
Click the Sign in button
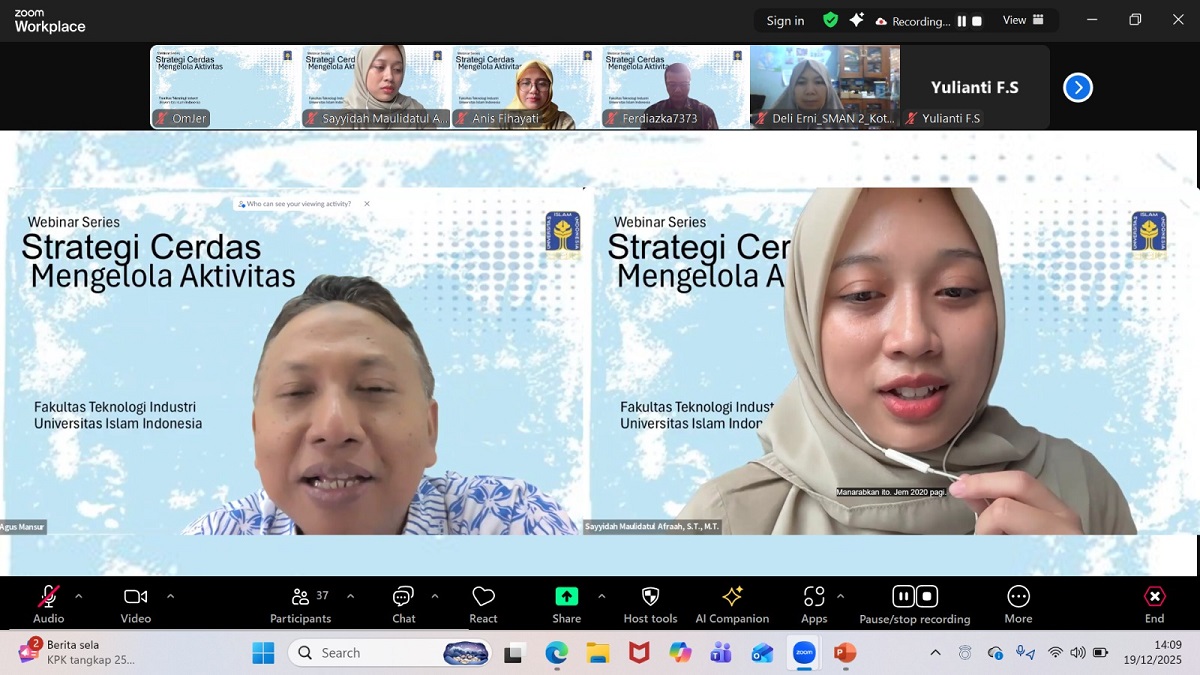(x=784, y=19)
